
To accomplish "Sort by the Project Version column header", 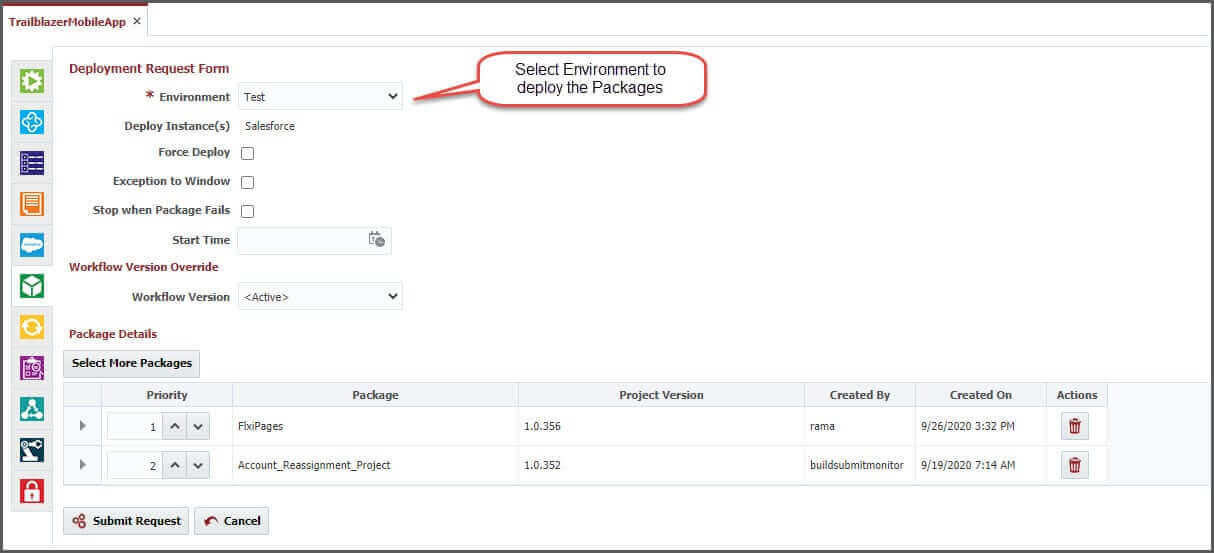I will click(x=661, y=395).
